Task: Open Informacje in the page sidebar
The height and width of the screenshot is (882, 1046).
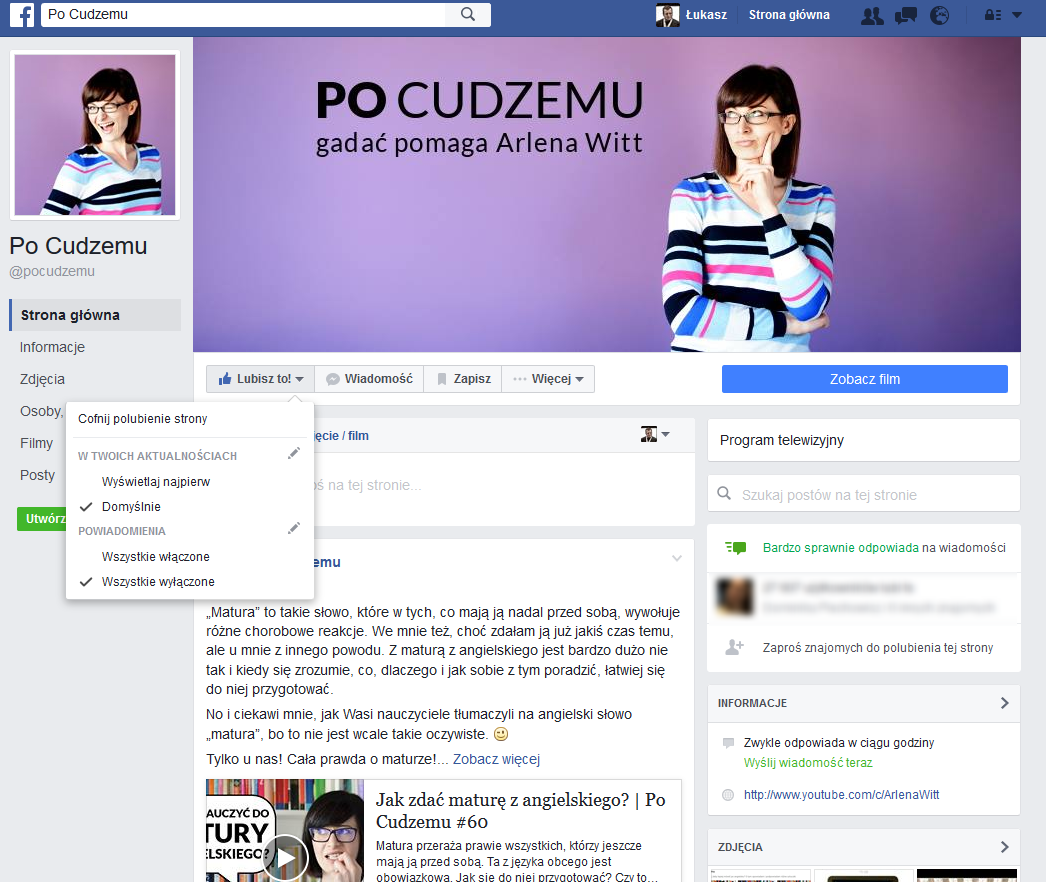Action: tap(52, 347)
